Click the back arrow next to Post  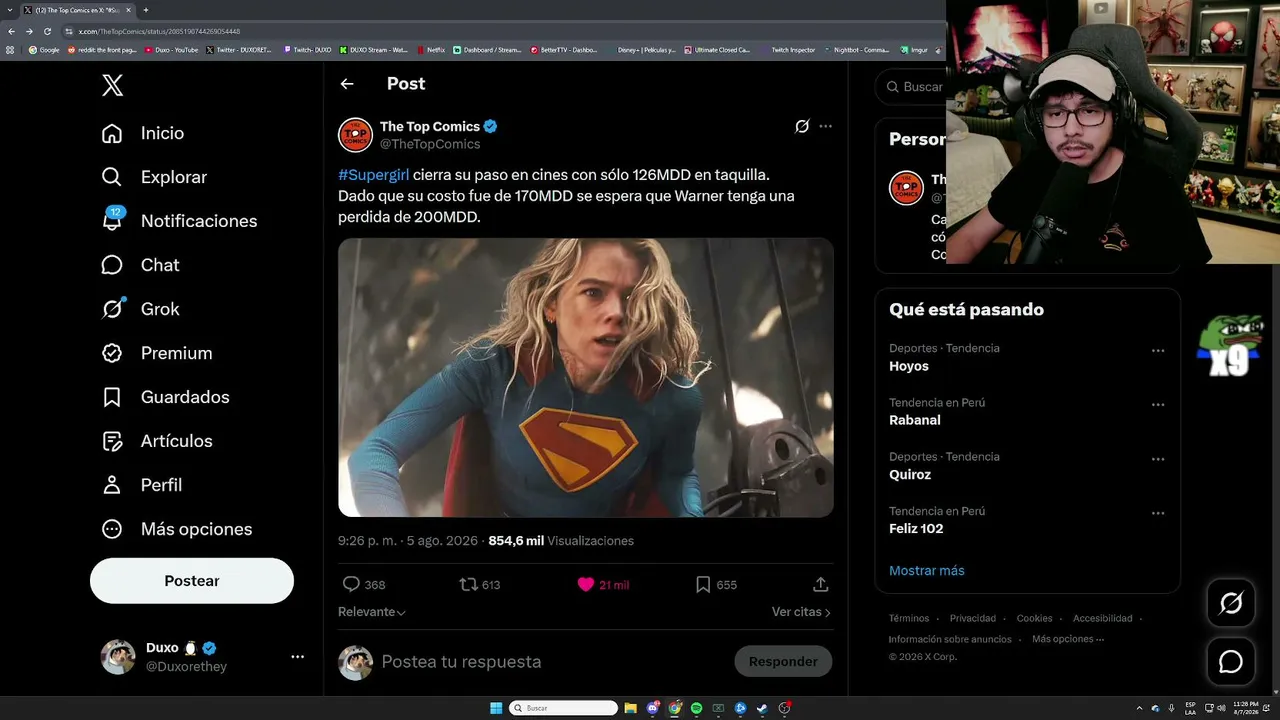click(347, 84)
